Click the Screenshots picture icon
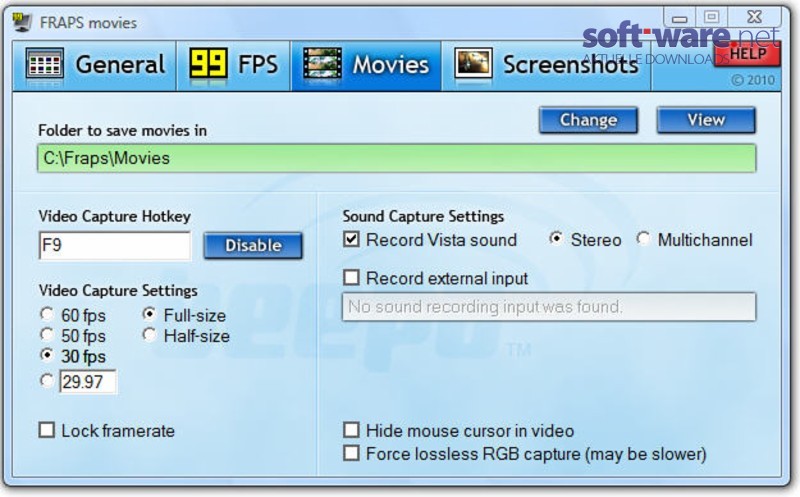 coord(473,64)
